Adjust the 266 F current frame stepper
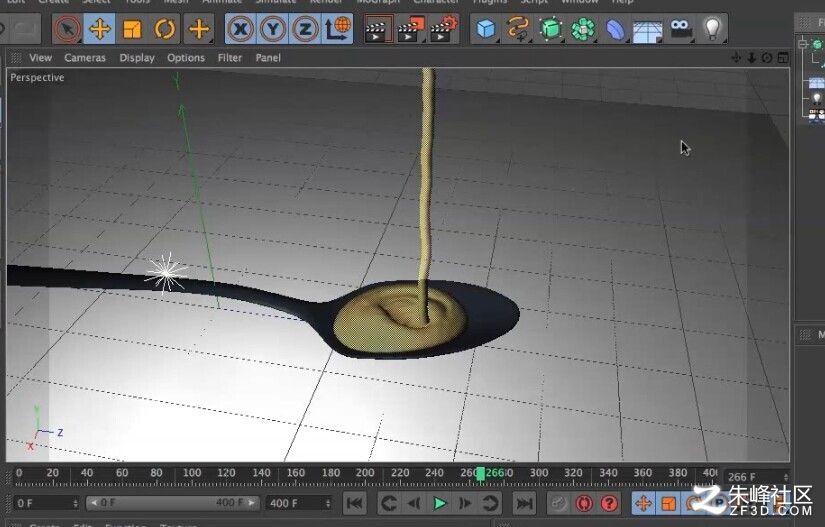 pos(786,477)
